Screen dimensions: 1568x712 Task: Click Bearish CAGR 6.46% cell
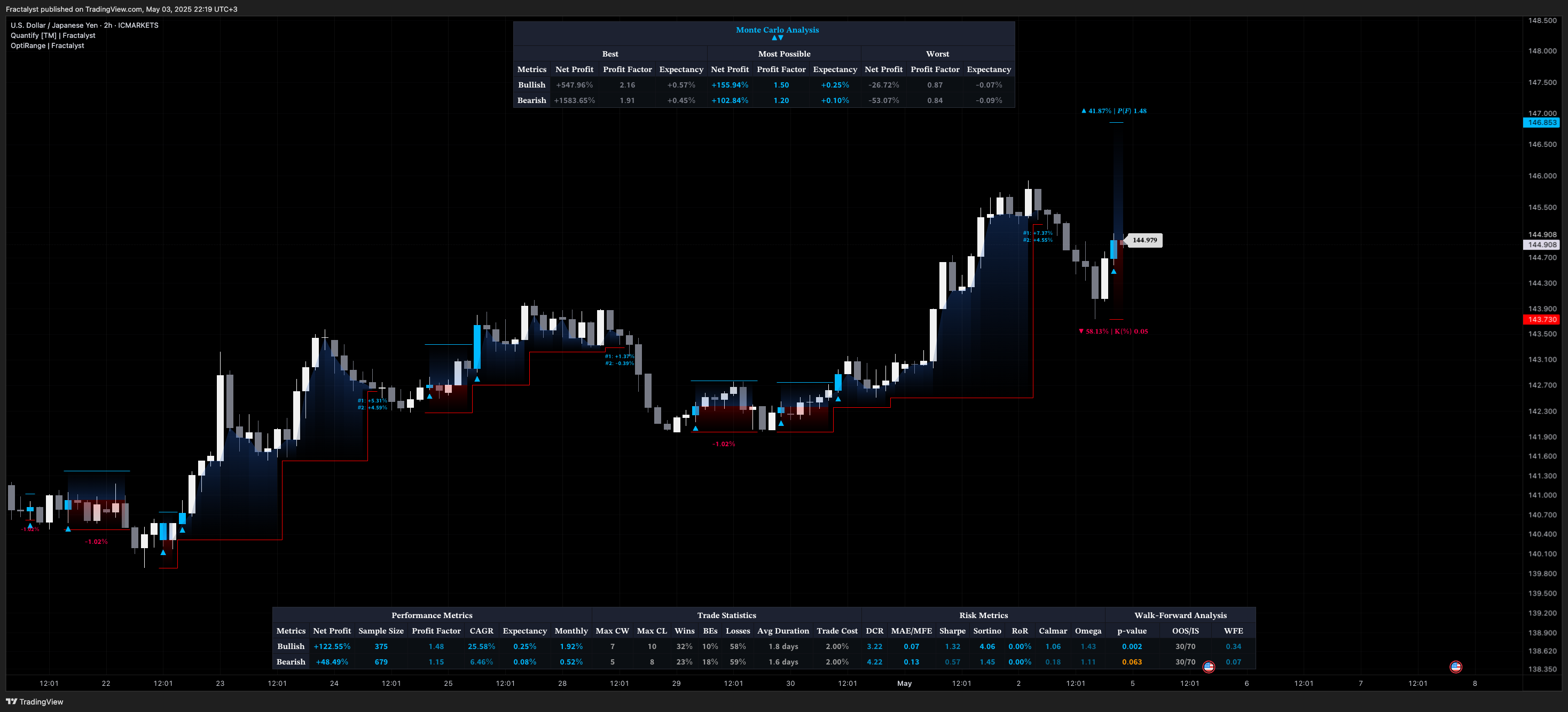click(x=481, y=662)
